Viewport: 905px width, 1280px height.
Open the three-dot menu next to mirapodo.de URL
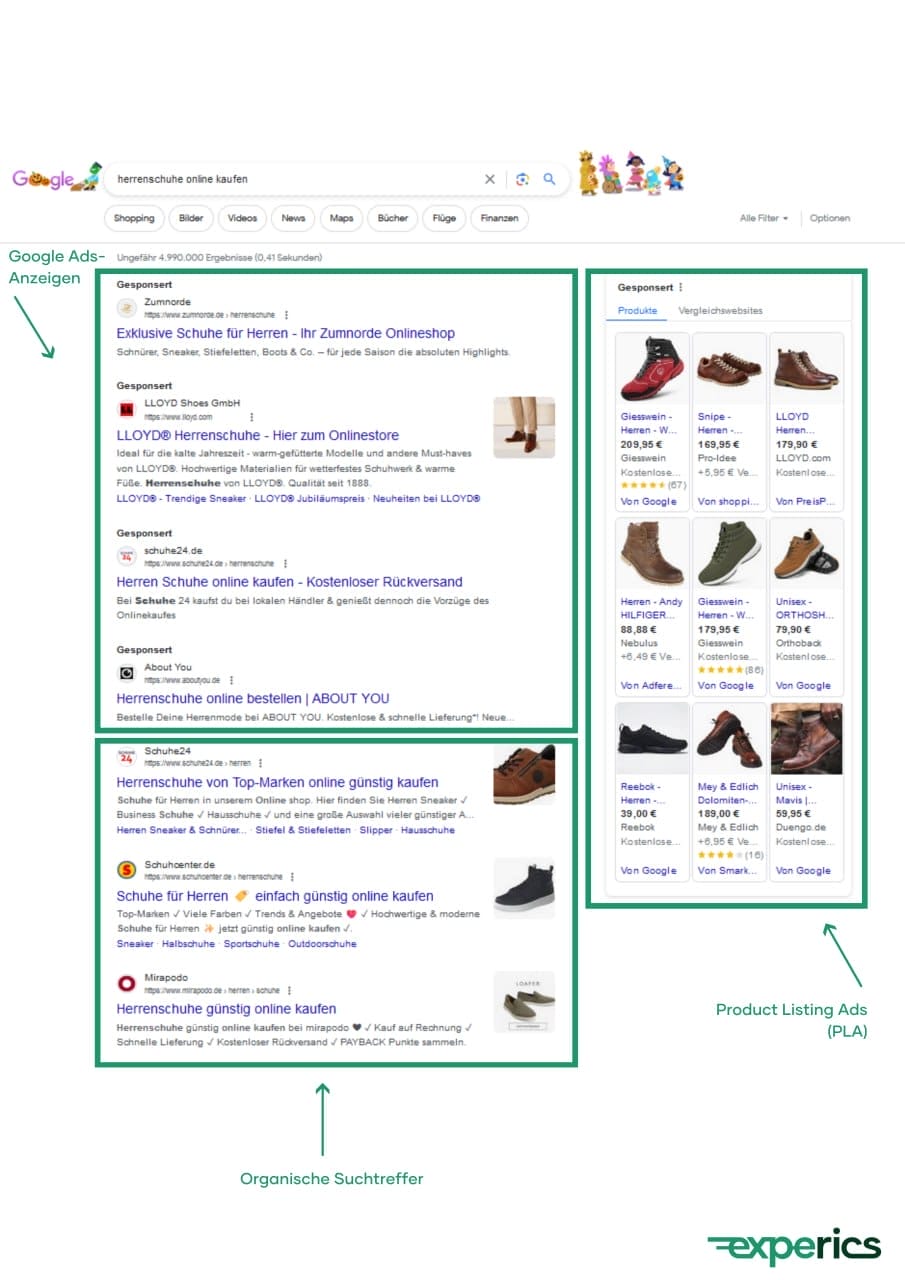pos(291,990)
